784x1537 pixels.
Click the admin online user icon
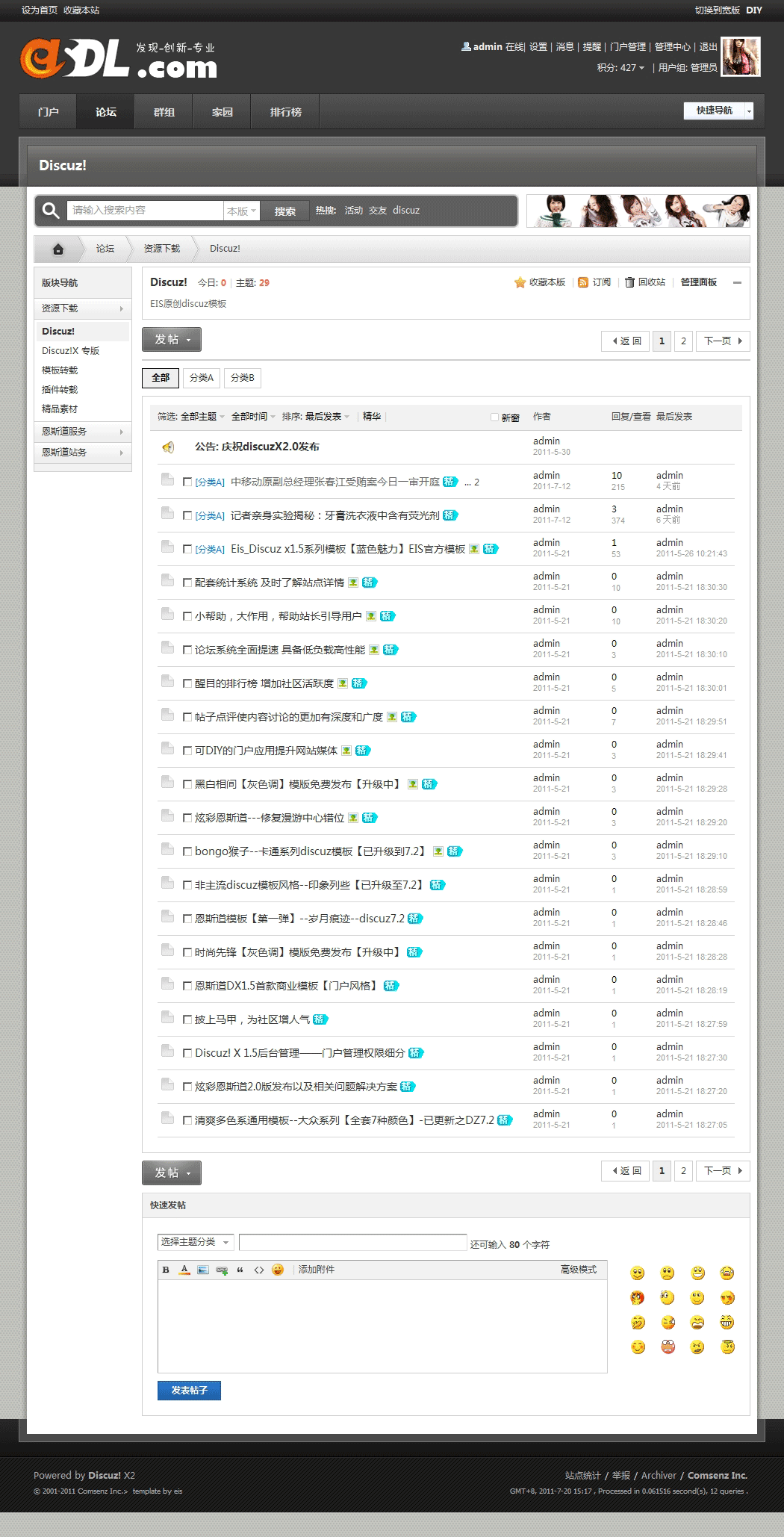tap(466, 46)
